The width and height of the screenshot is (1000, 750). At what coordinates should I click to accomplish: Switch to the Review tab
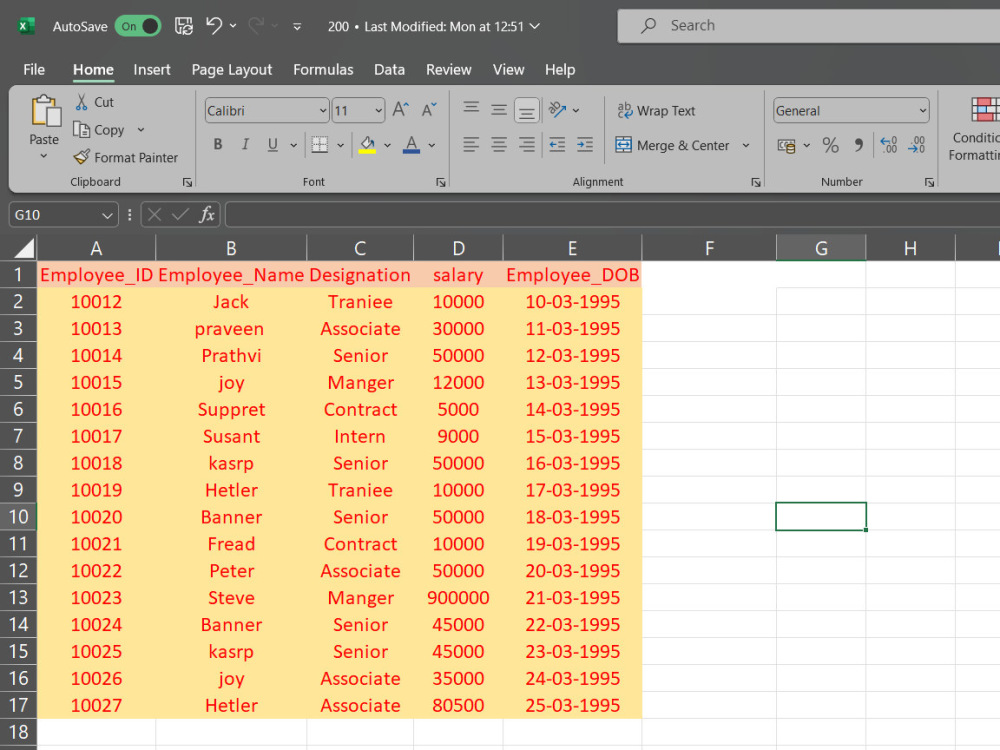[x=448, y=70]
